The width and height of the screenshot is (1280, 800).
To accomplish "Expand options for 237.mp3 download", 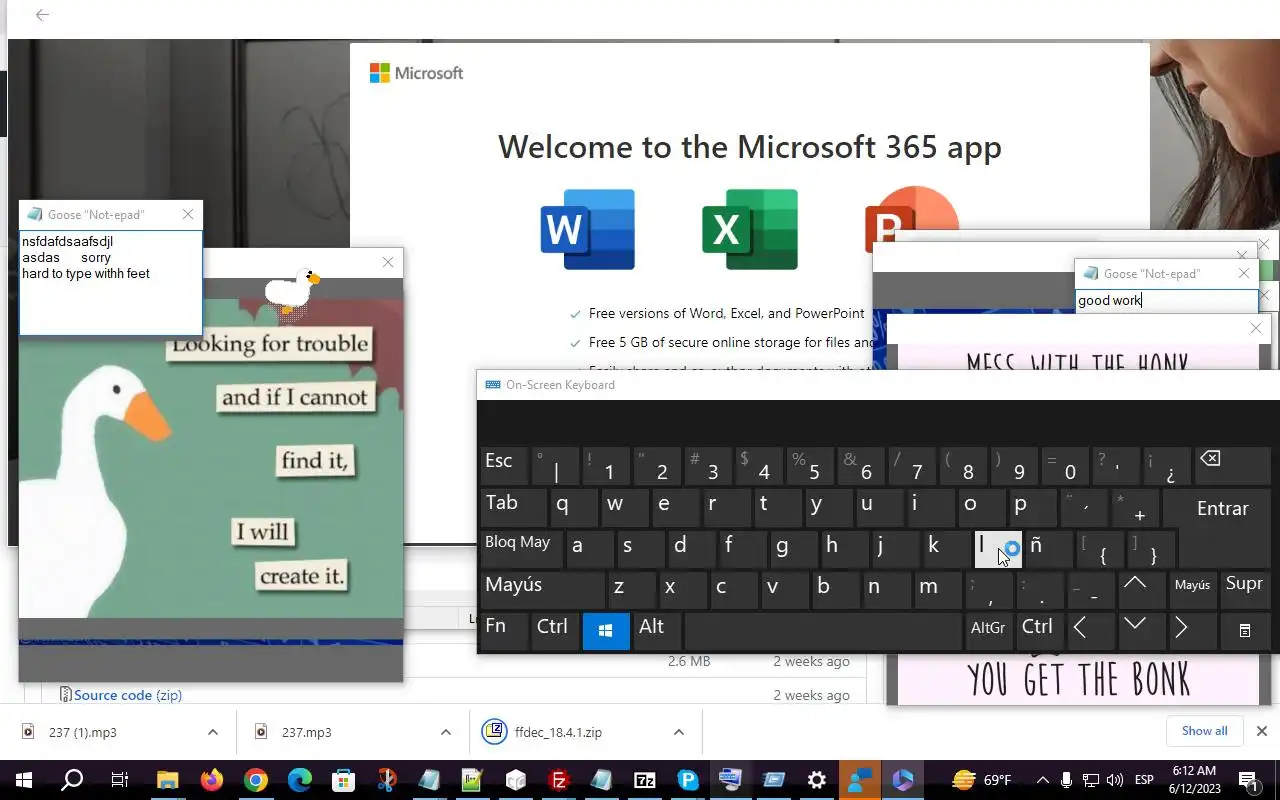I will pos(445,732).
